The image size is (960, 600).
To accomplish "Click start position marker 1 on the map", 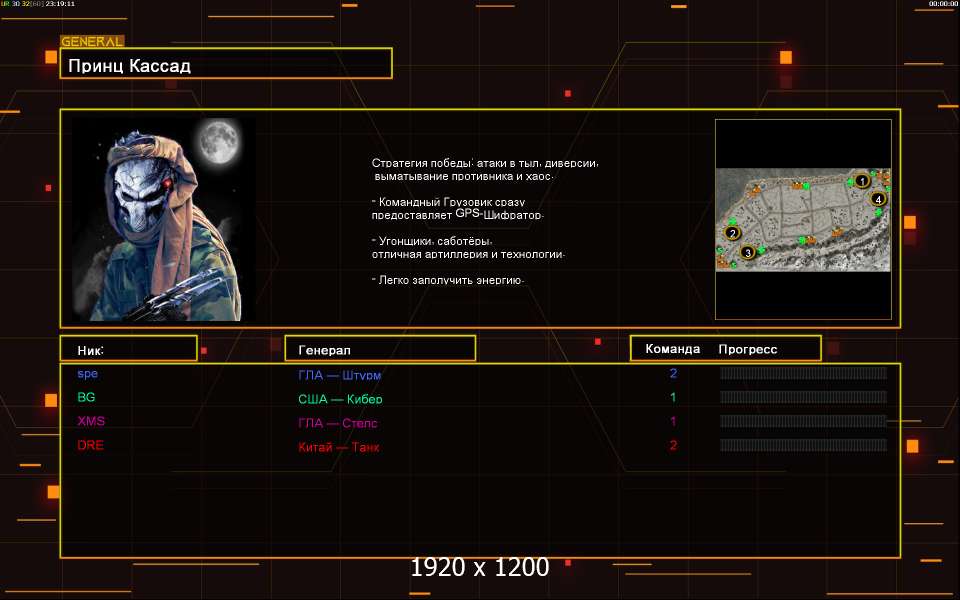I will [x=862, y=181].
